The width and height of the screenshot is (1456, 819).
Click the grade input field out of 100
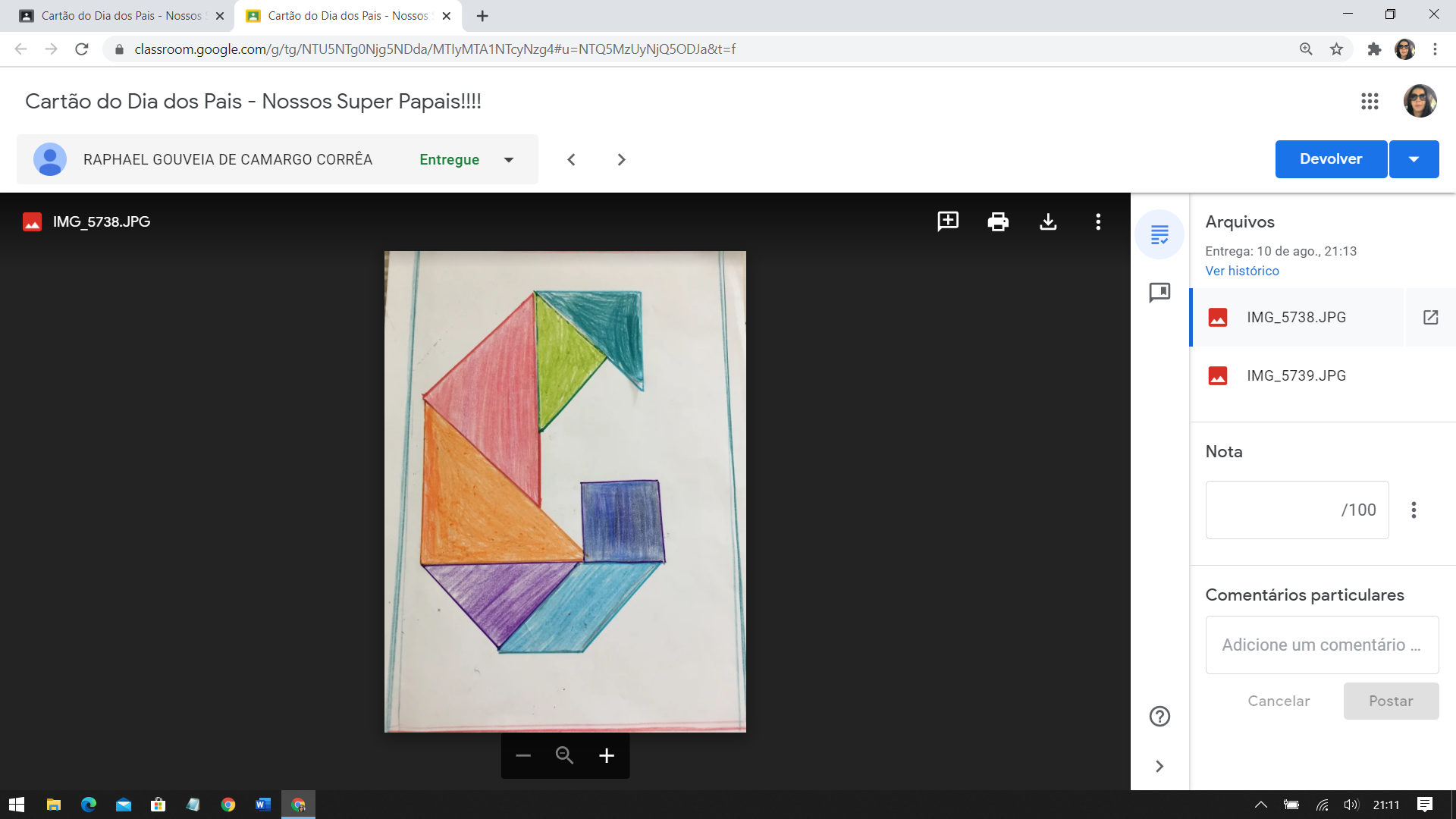tap(1297, 510)
